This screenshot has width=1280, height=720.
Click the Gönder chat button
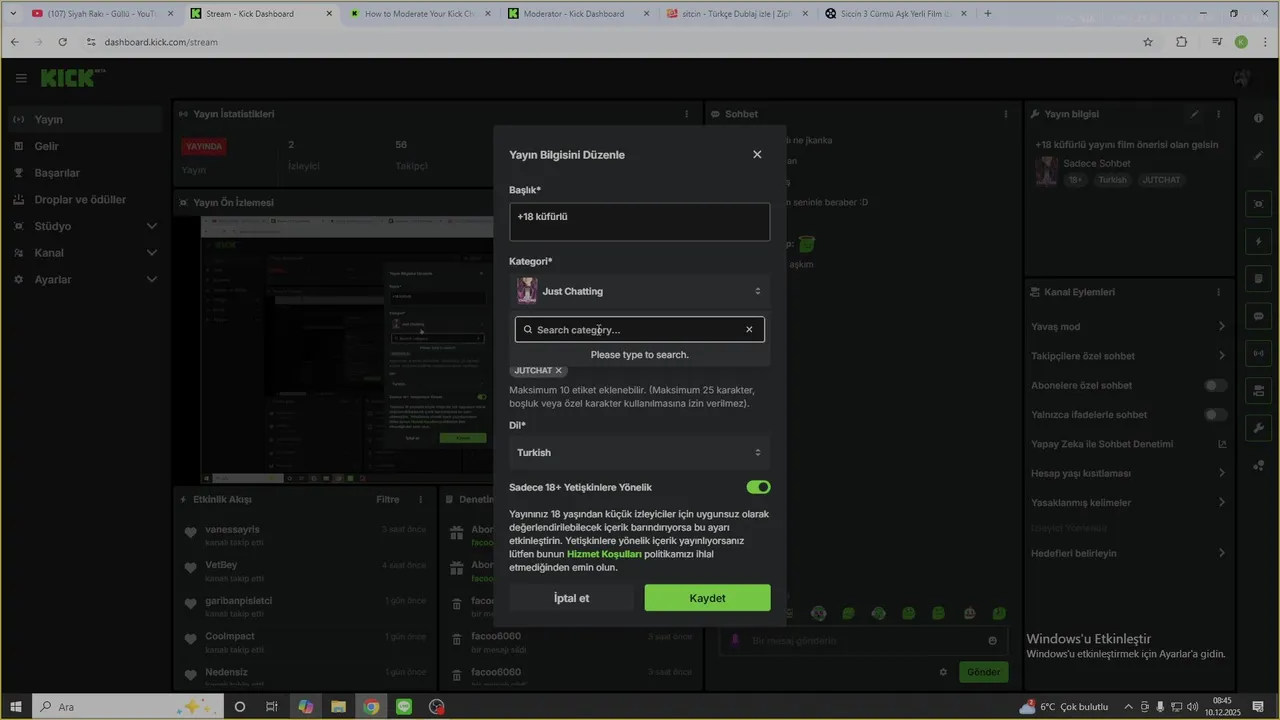[x=983, y=672]
